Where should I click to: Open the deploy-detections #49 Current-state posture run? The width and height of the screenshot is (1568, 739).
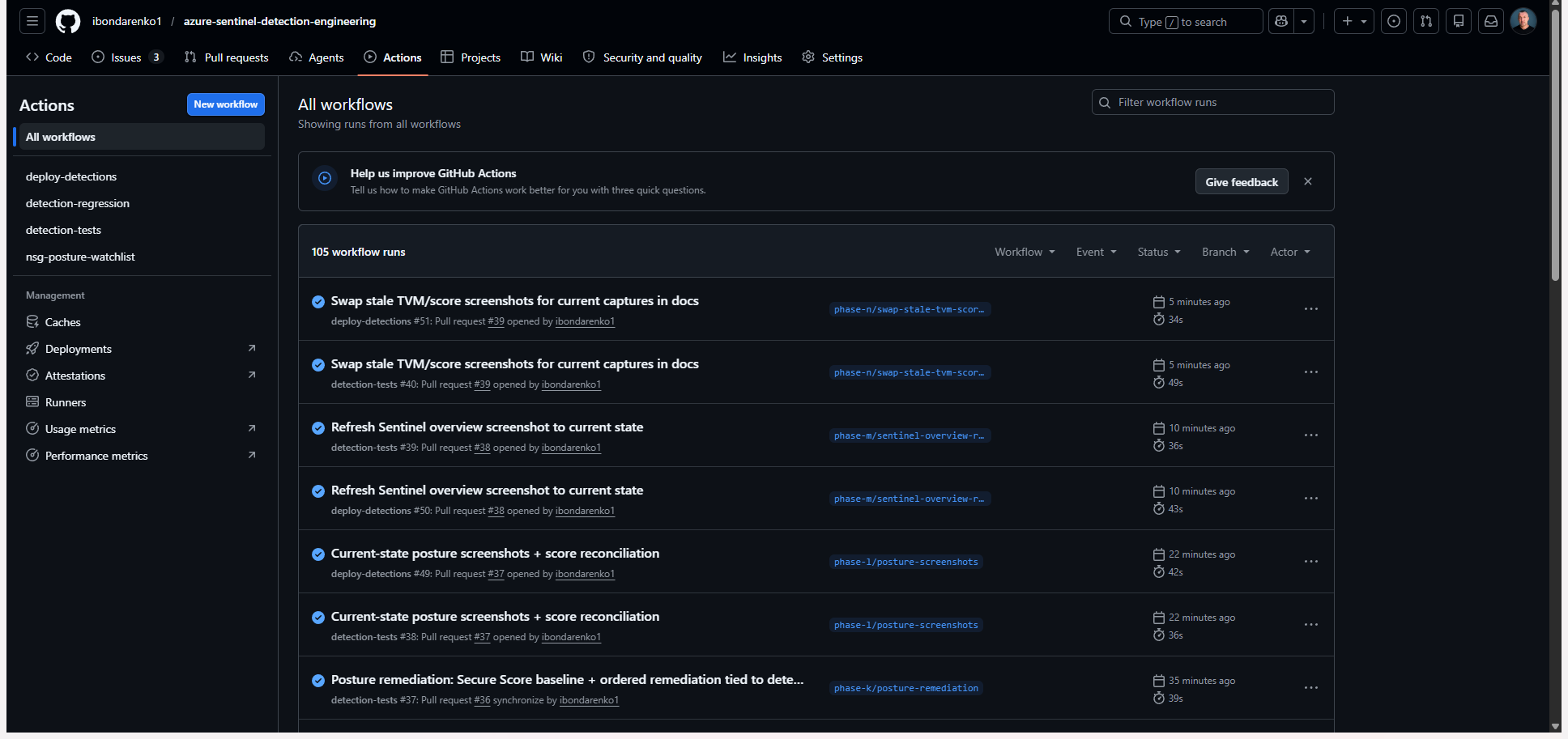click(495, 553)
